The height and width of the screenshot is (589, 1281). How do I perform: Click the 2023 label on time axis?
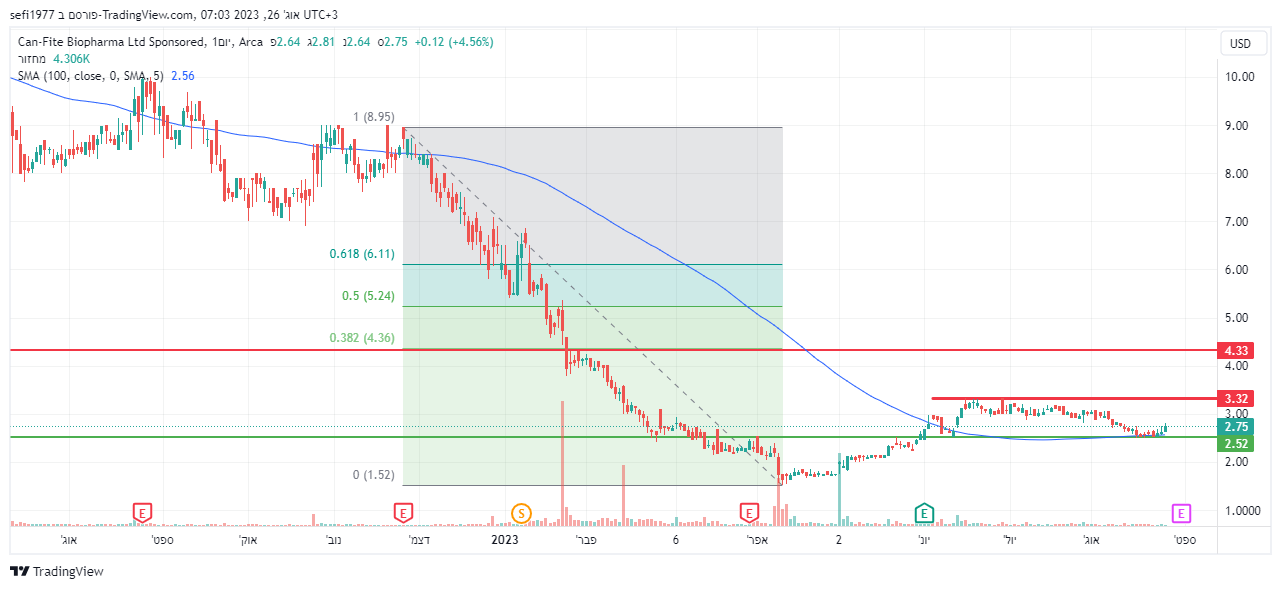tap(504, 540)
